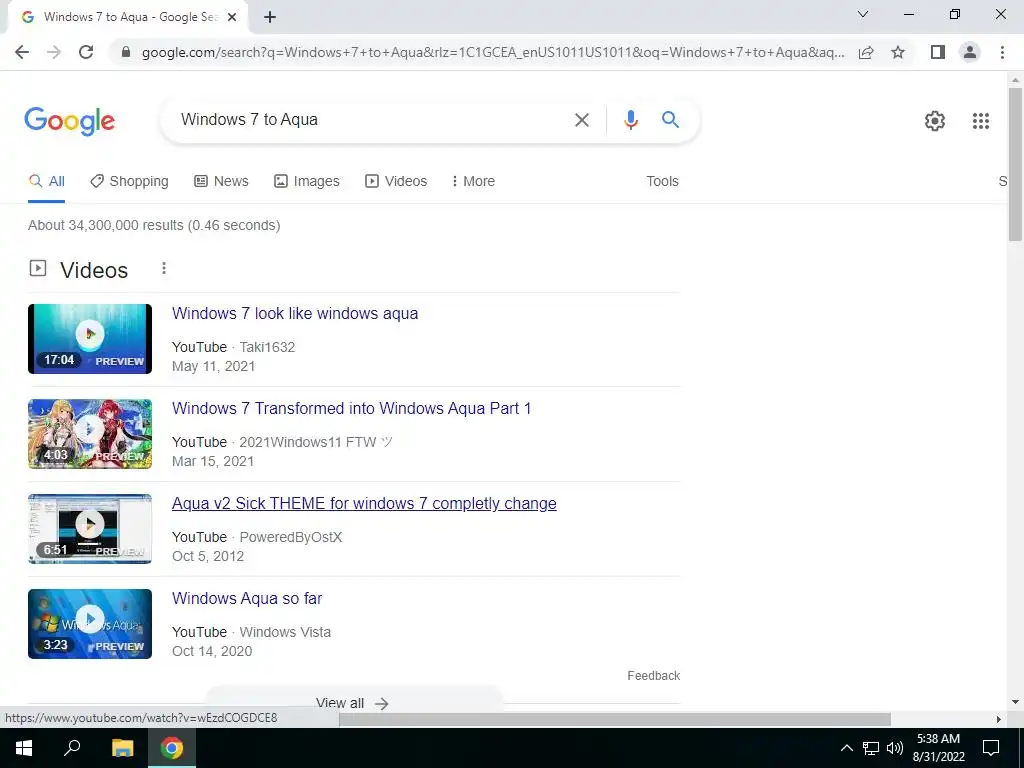Open Windows 7 Transformed into Windows Aqua Part 1
Image resolution: width=1024 pixels, height=768 pixels.
coord(351,409)
